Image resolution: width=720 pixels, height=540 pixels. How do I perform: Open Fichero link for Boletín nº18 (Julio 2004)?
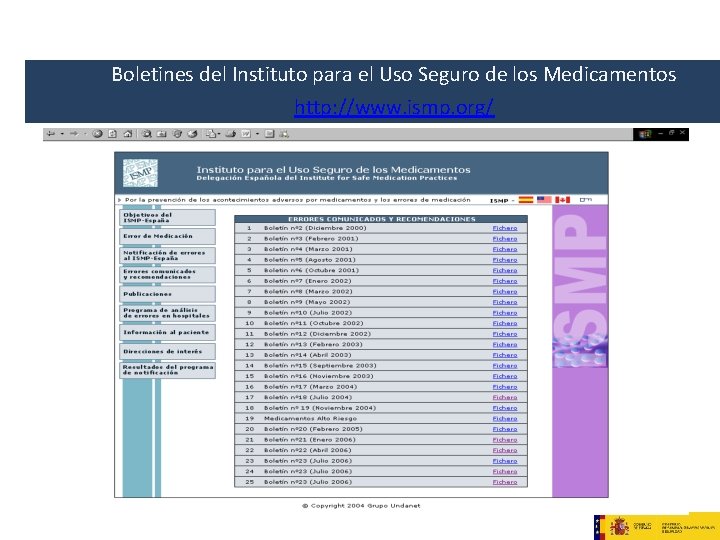[505, 397]
